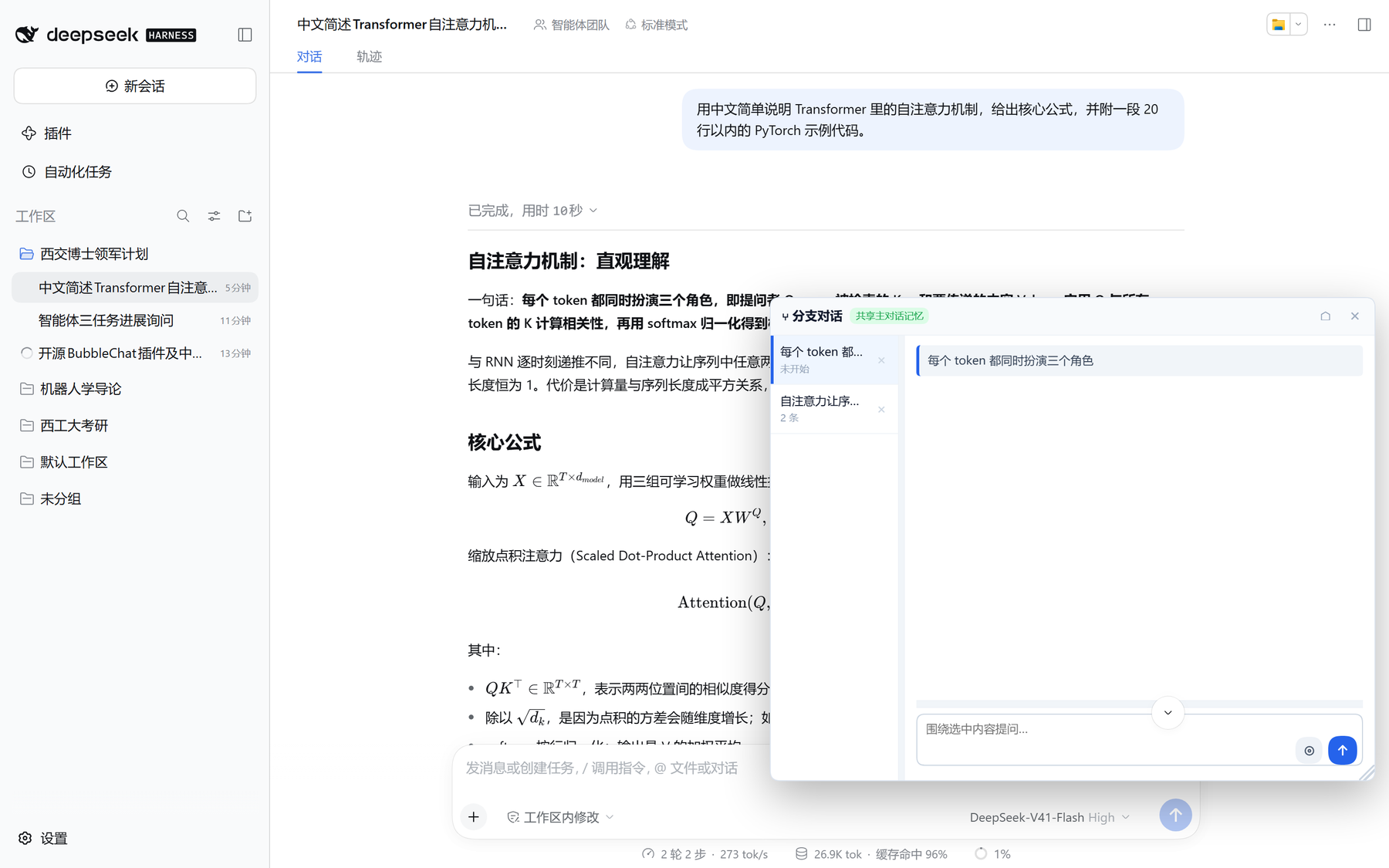The image size is (1389, 868).
Task: Open conversation 开源BubbleChat插件及中...
Action: pos(135,353)
